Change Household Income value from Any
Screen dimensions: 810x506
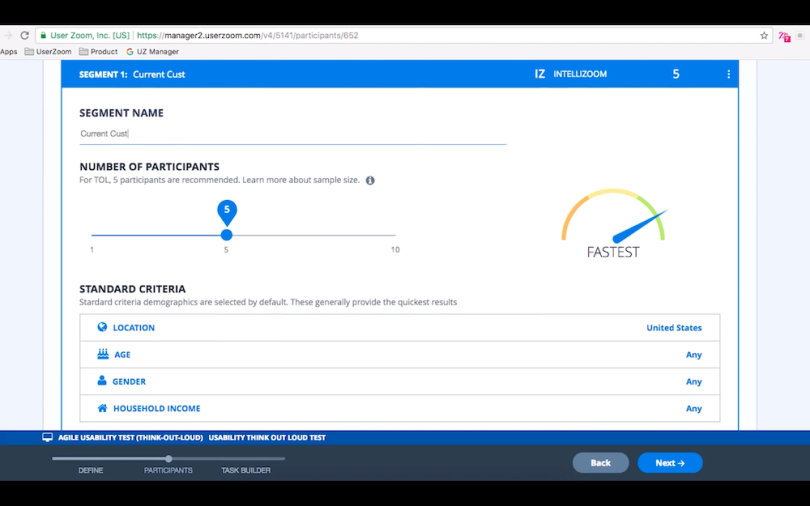click(x=693, y=409)
